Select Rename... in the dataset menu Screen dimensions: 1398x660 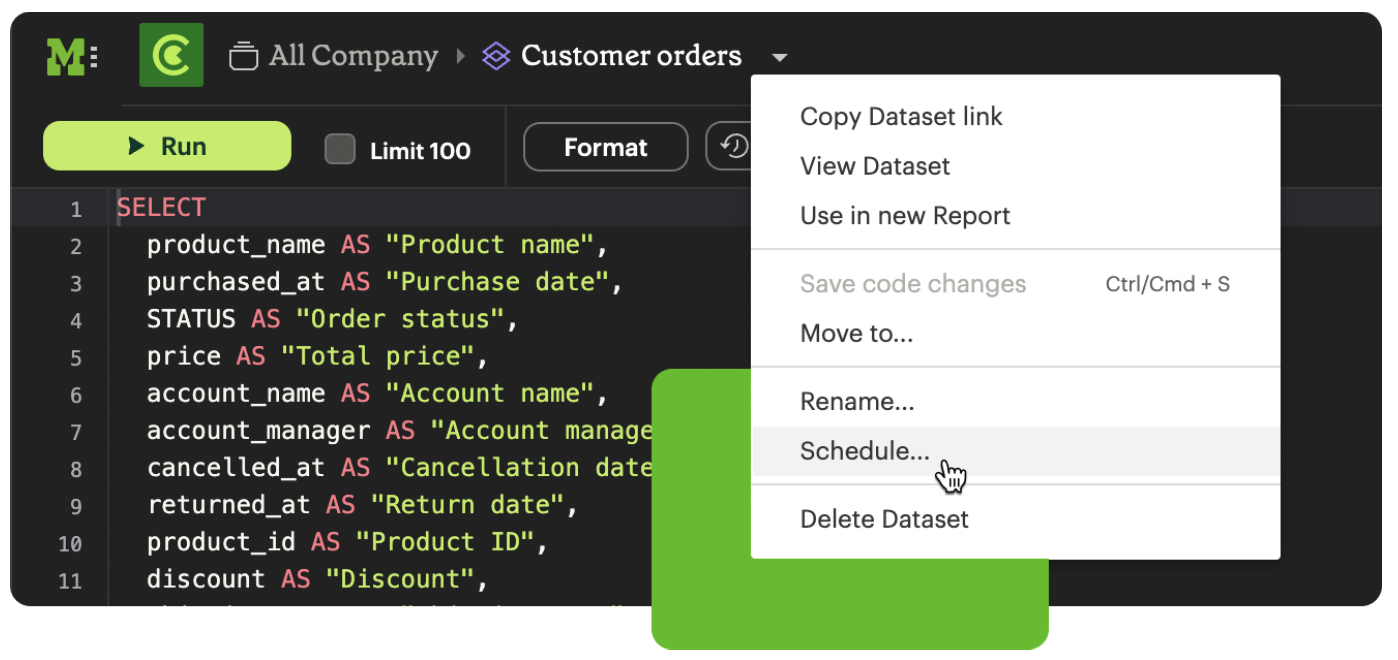pyautogui.click(x=857, y=402)
